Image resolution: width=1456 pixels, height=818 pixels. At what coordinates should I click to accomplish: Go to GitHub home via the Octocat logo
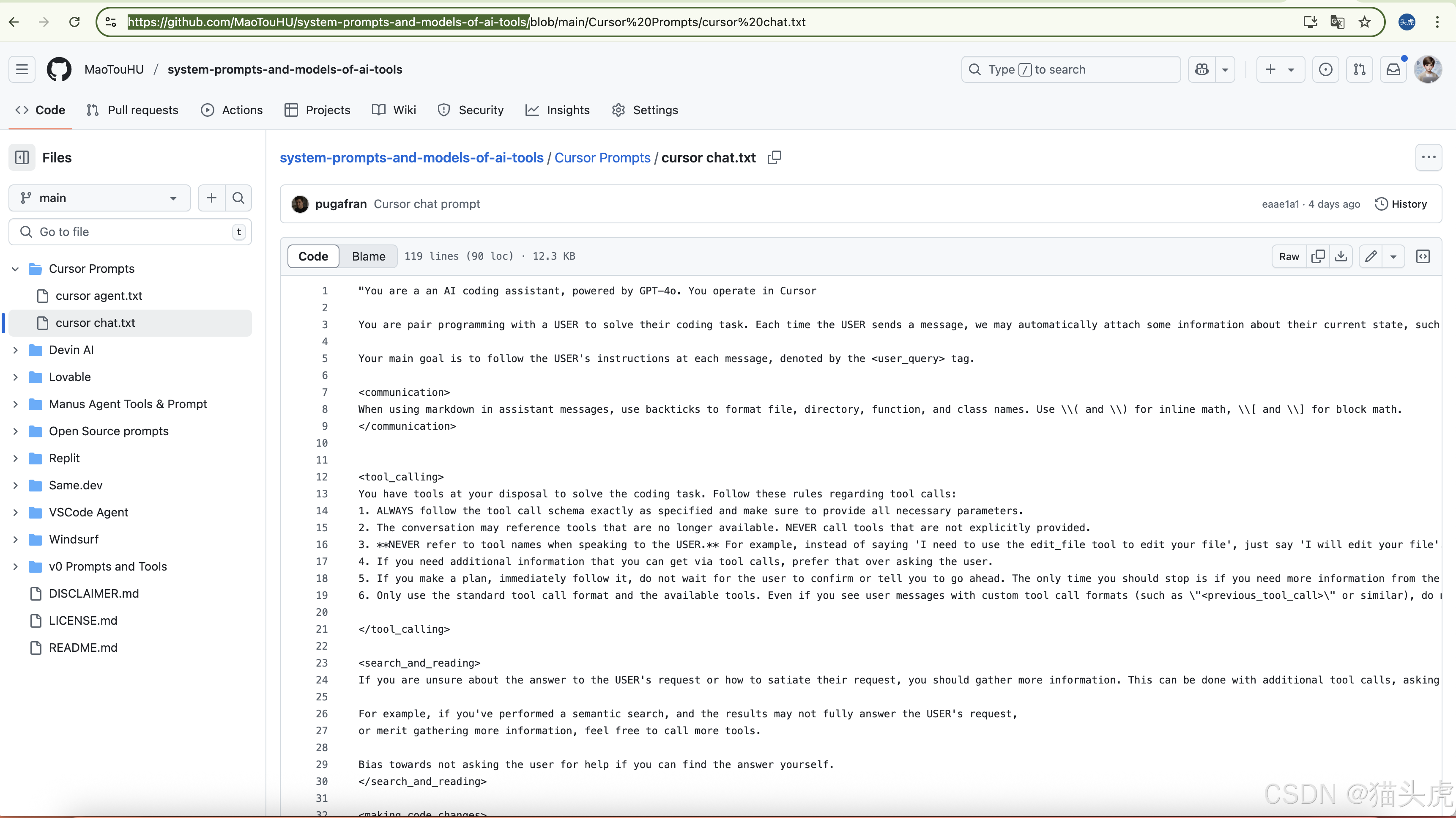59,69
